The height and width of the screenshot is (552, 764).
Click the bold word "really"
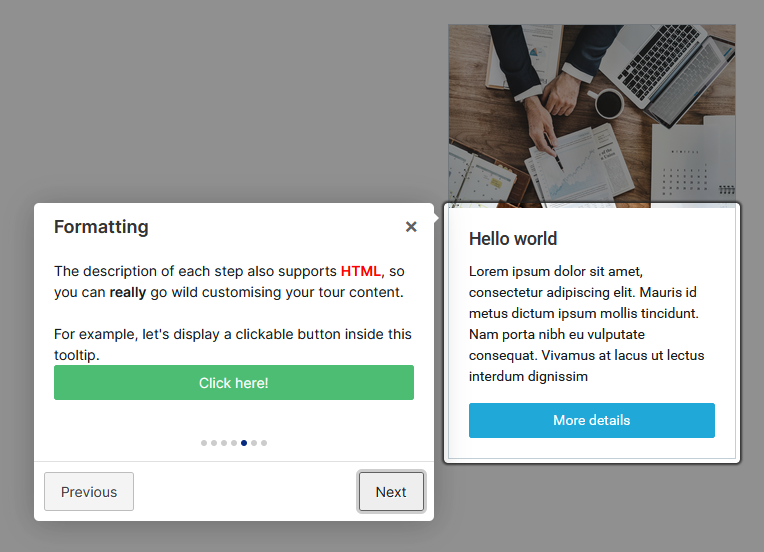128,293
